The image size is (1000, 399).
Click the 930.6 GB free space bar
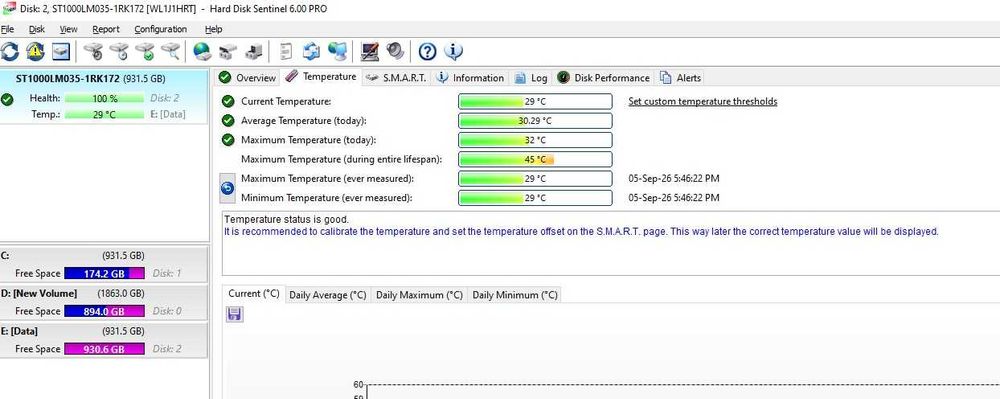[x=105, y=349]
